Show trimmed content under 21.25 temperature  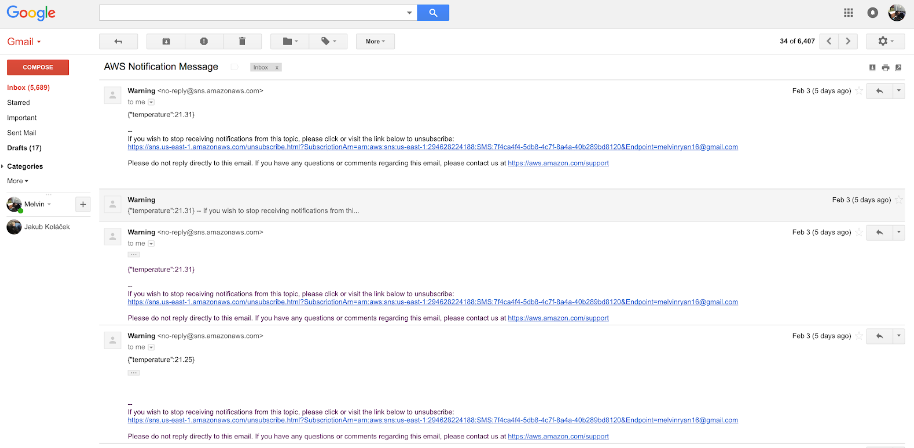click(x=133, y=373)
